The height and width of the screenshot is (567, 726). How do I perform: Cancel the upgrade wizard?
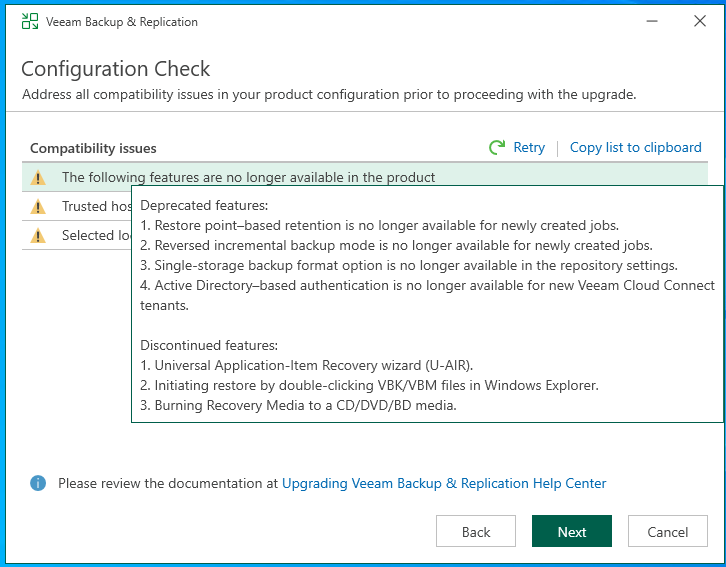[668, 532]
